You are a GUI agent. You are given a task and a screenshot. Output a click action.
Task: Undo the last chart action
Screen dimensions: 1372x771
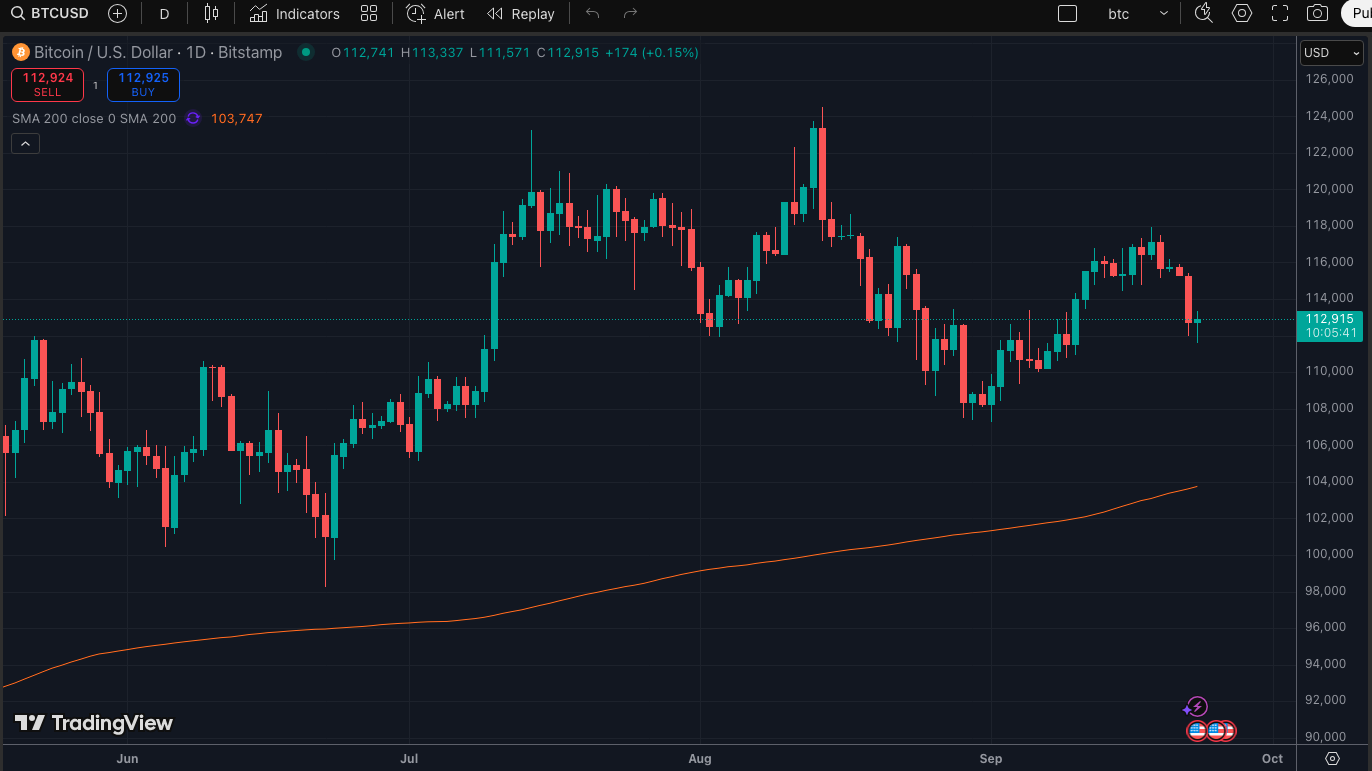[x=592, y=14]
